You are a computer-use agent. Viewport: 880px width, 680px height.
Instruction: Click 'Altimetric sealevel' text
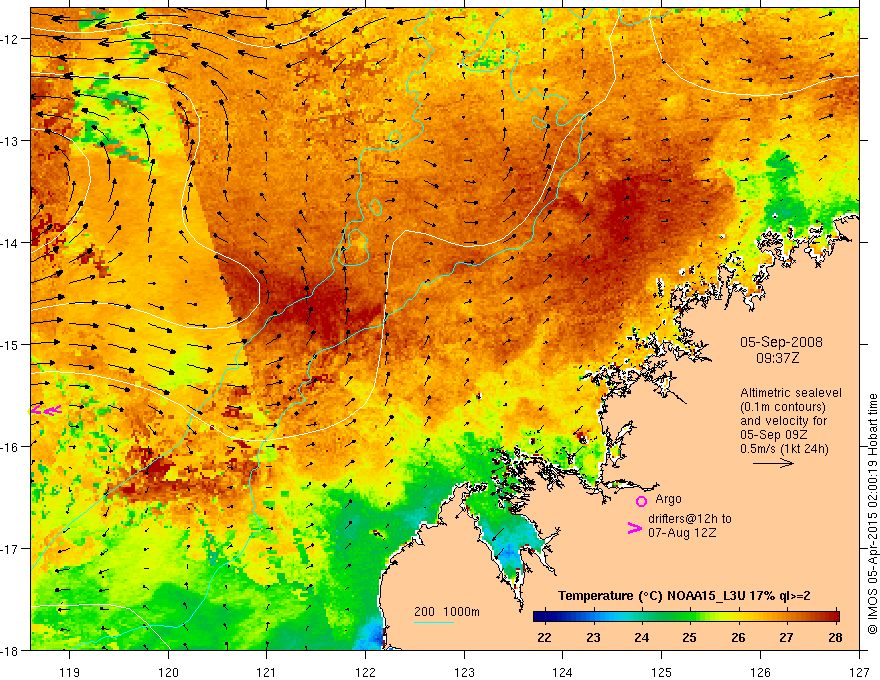tap(791, 393)
